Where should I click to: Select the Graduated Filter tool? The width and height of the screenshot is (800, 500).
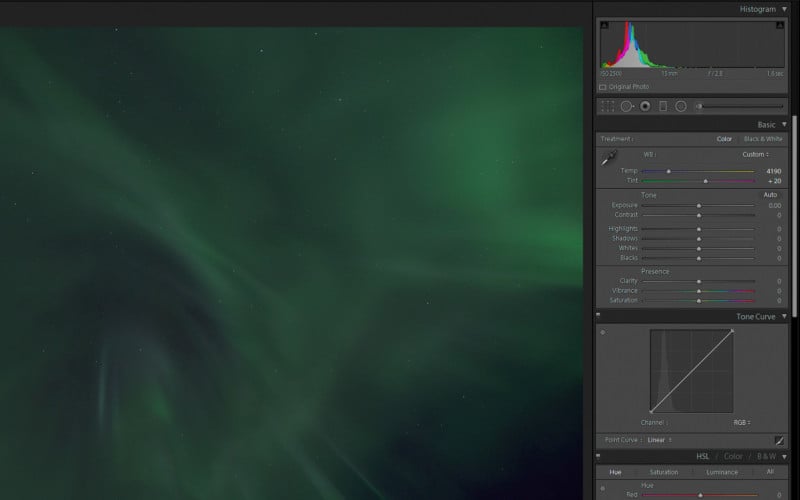(662, 106)
